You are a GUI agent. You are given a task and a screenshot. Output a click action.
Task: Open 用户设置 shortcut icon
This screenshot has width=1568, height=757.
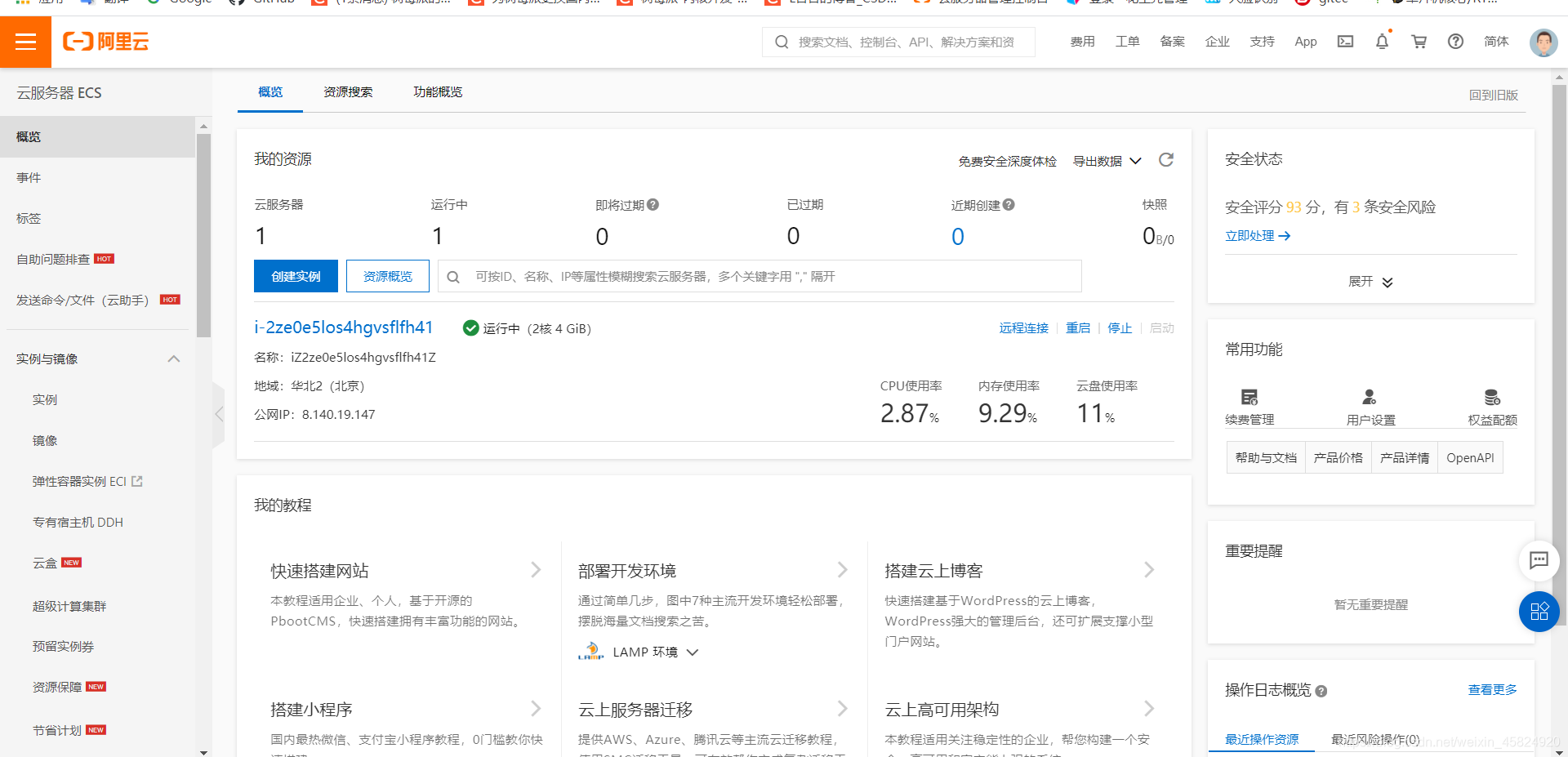click(x=1370, y=398)
